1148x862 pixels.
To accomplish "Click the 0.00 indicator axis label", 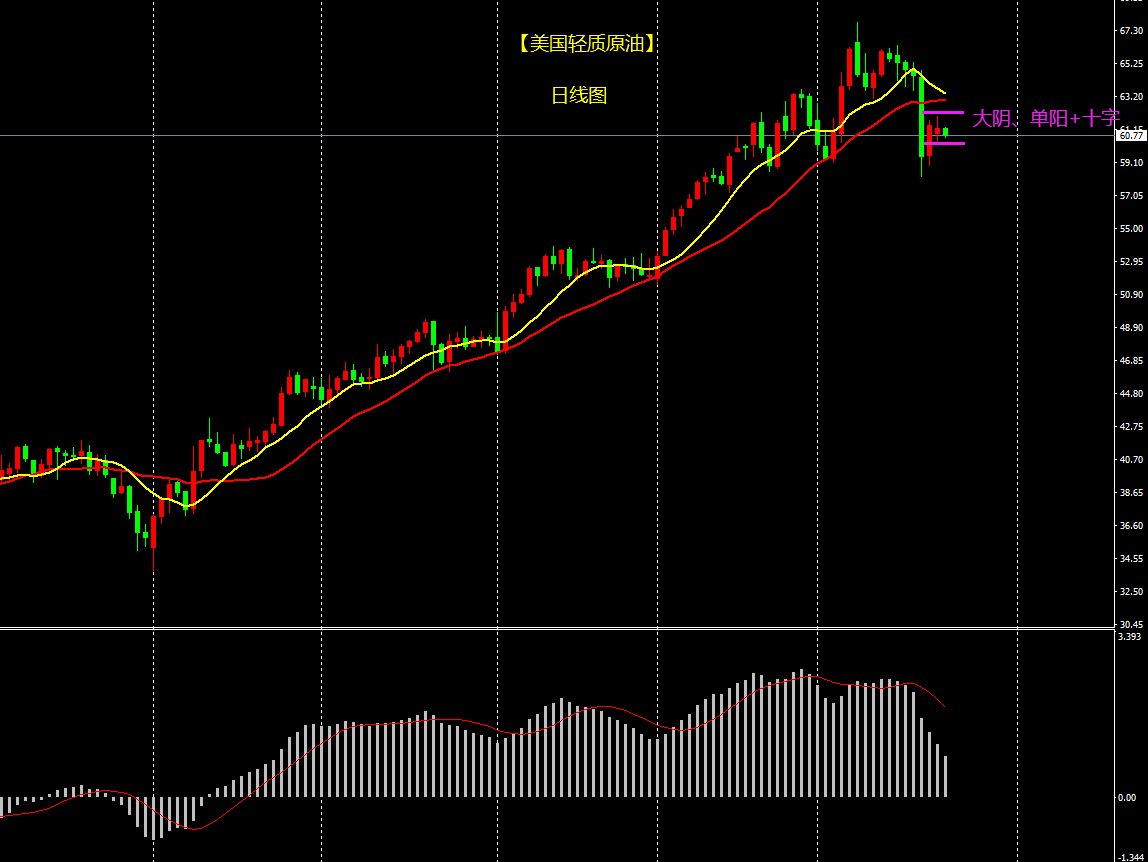I will tap(1127, 797).
